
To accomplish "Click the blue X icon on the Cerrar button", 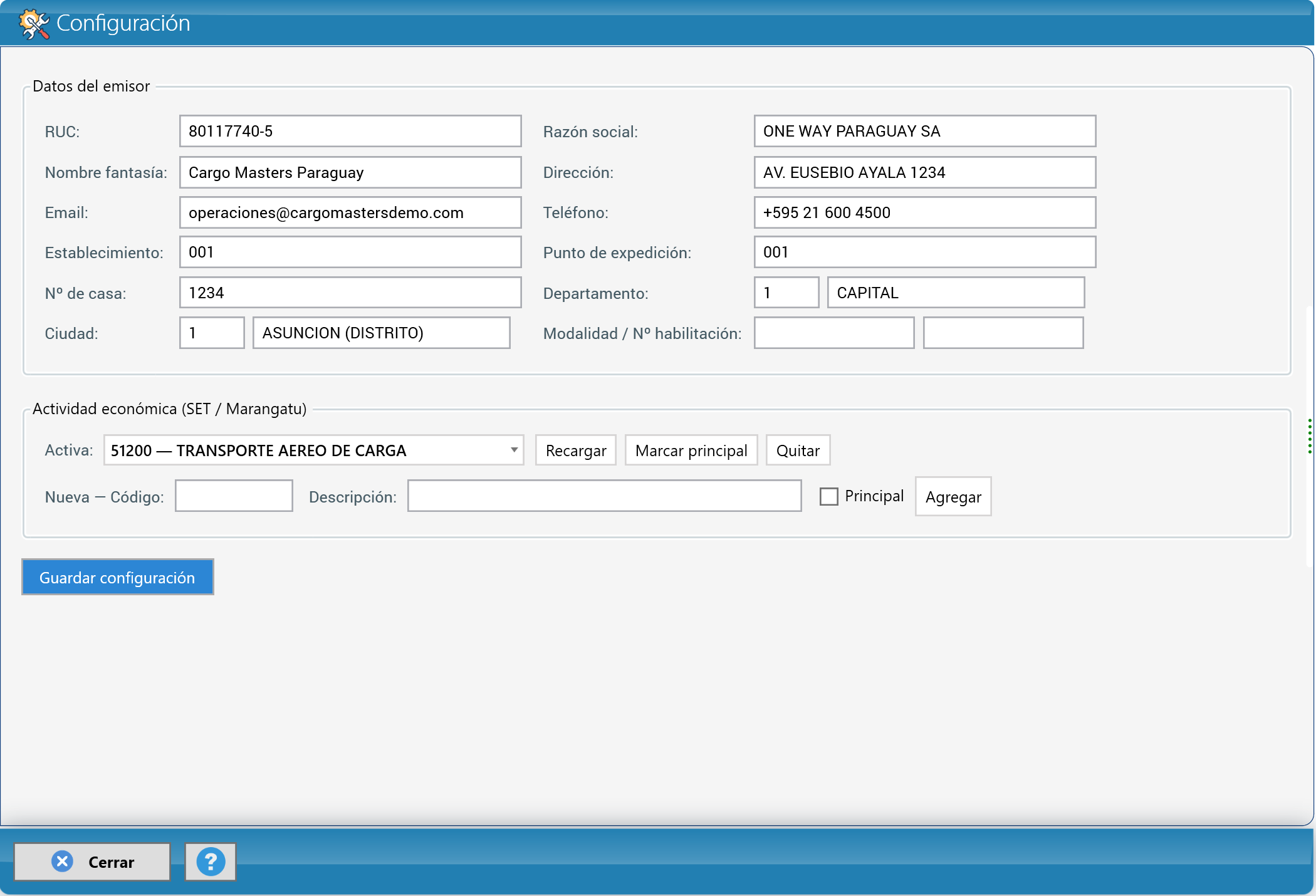I will coord(62,862).
